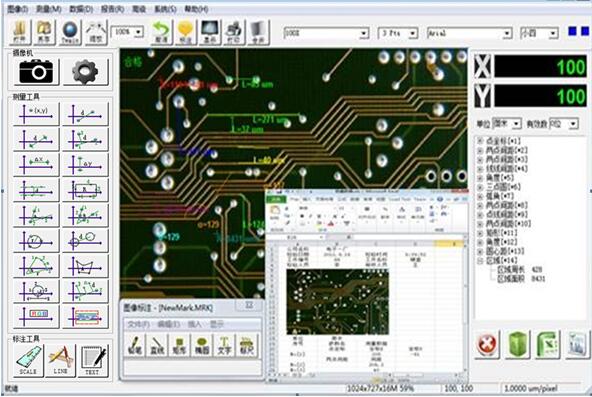Open the 测量(M) menu
This screenshot has height=397, width=592.
48,9
